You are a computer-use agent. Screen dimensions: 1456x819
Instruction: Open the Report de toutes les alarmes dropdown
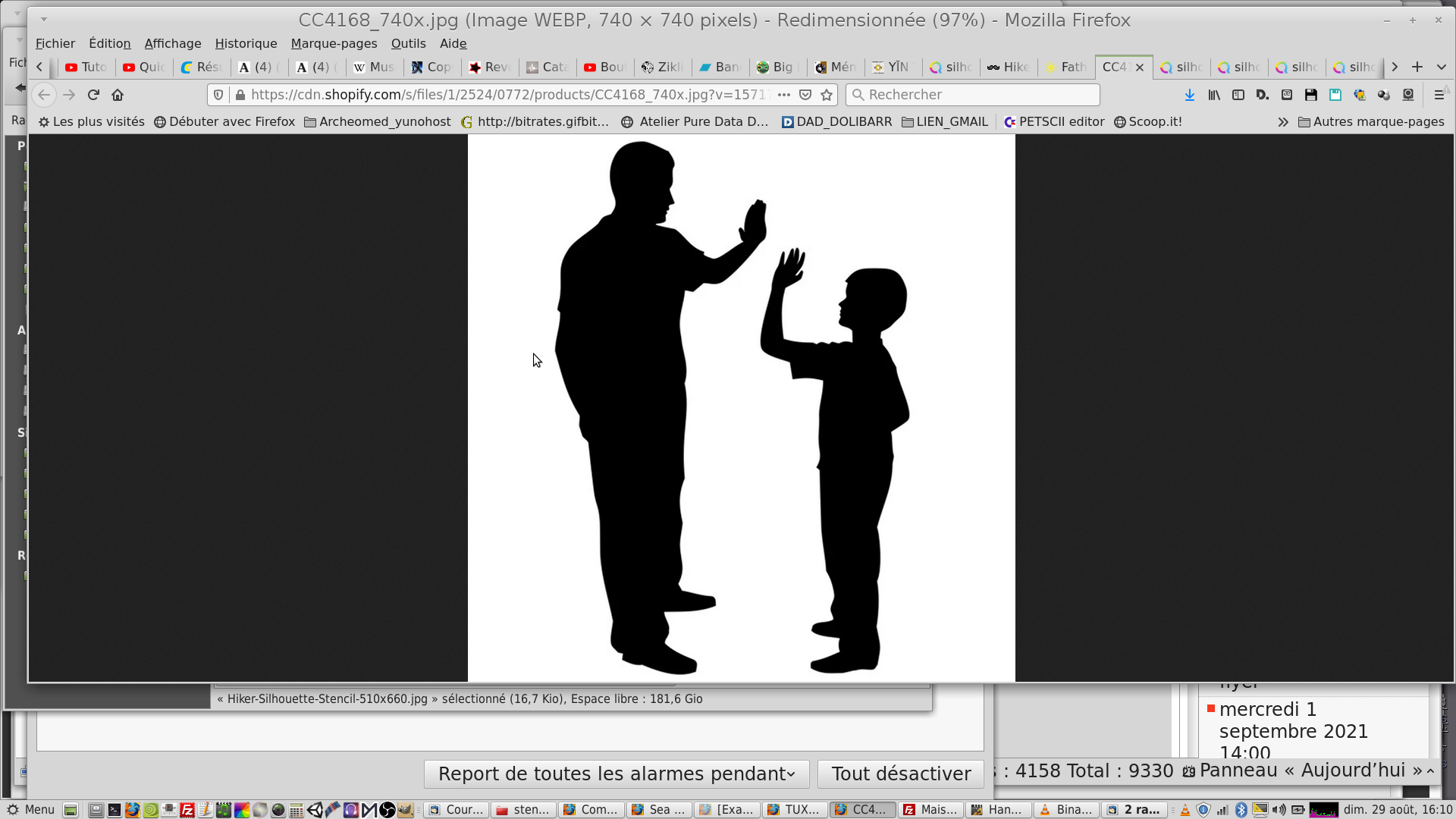click(616, 773)
